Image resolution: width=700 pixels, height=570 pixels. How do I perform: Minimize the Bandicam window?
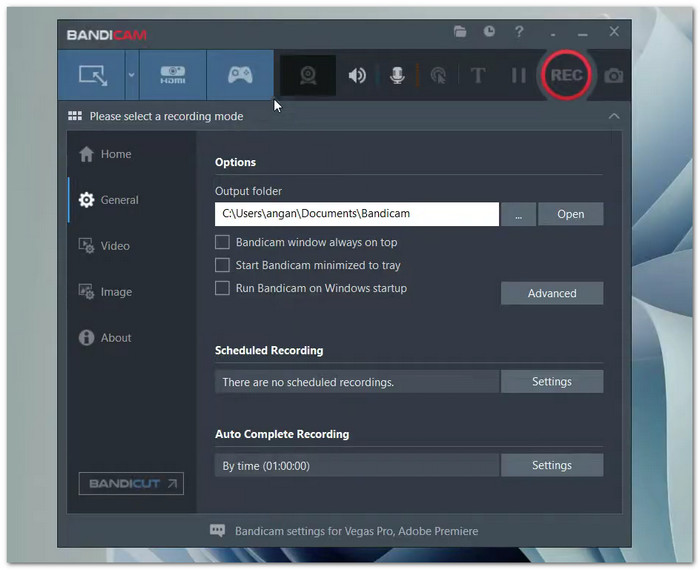coord(582,35)
